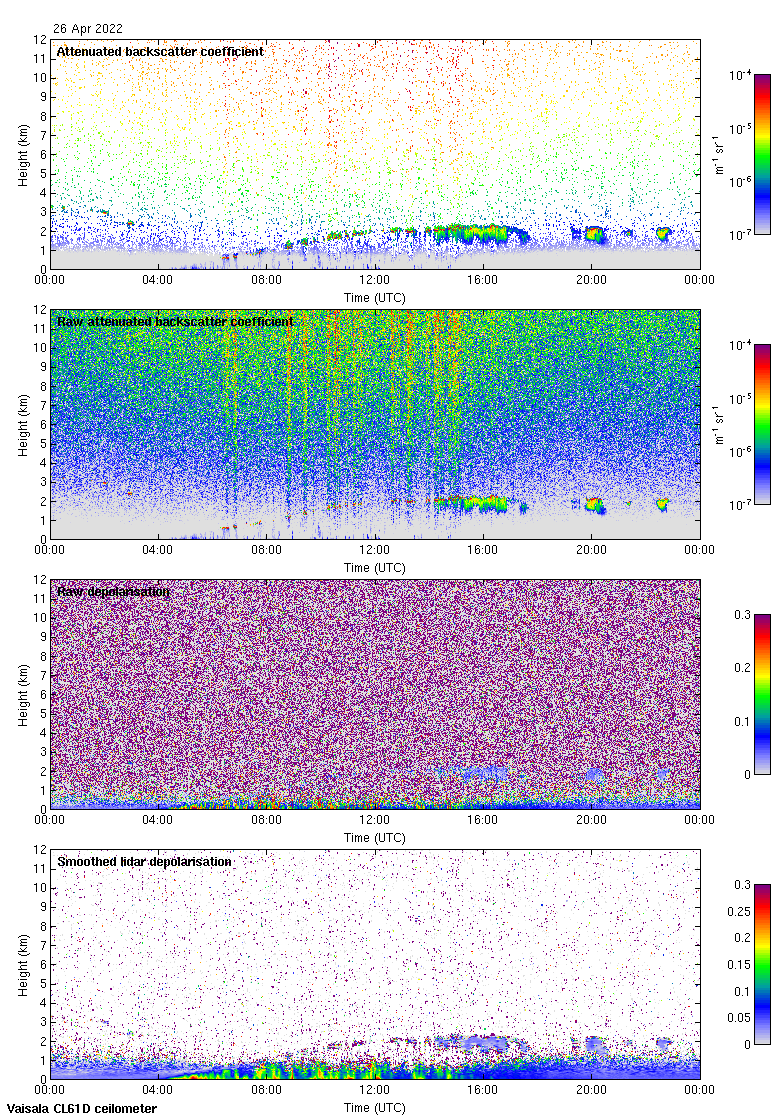Click the m⁻¹ sr⁻¹ unit label of the Raw attenuated colorbar

click(719, 424)
